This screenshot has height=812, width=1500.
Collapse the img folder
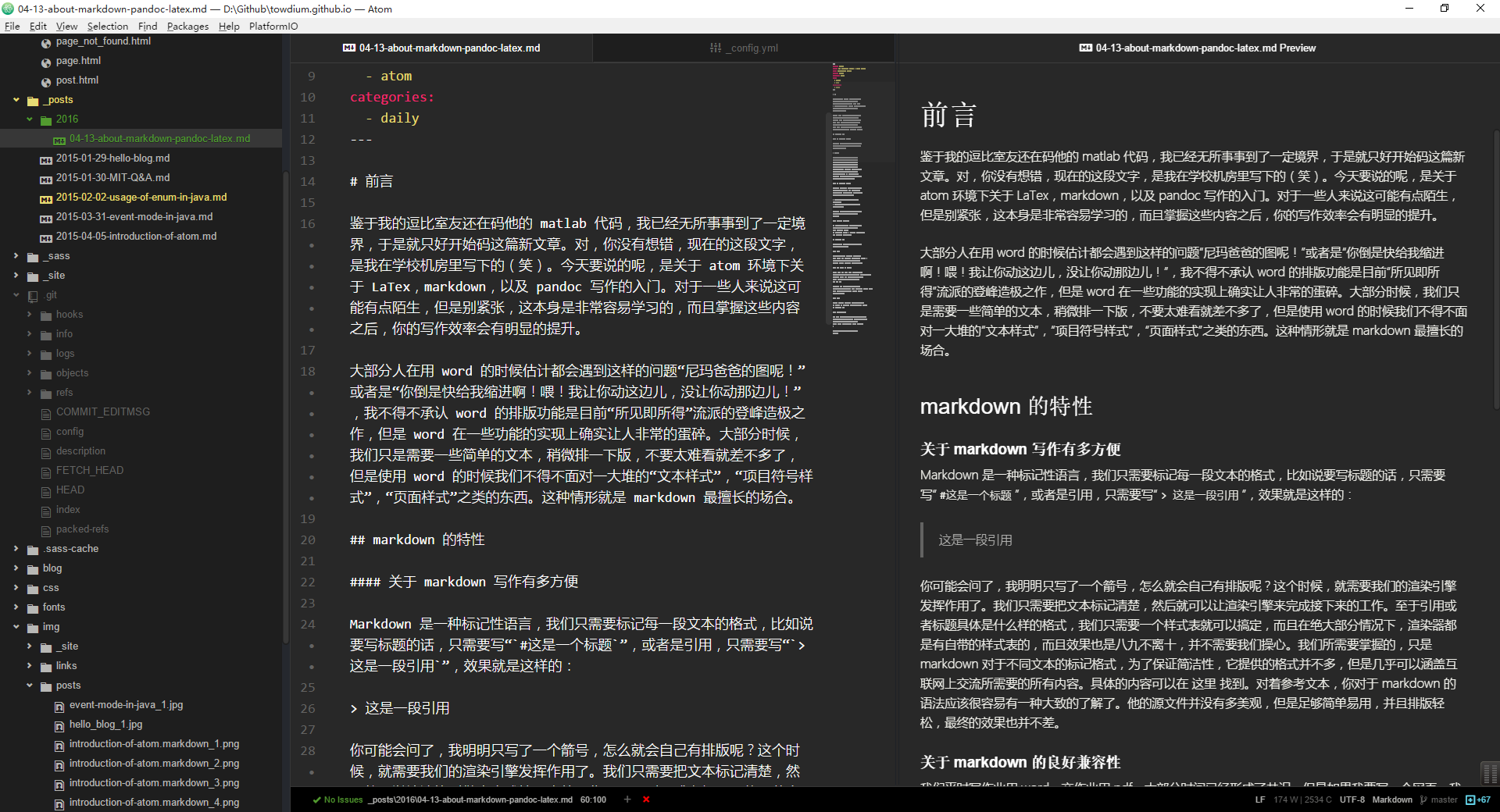point(16,627)
